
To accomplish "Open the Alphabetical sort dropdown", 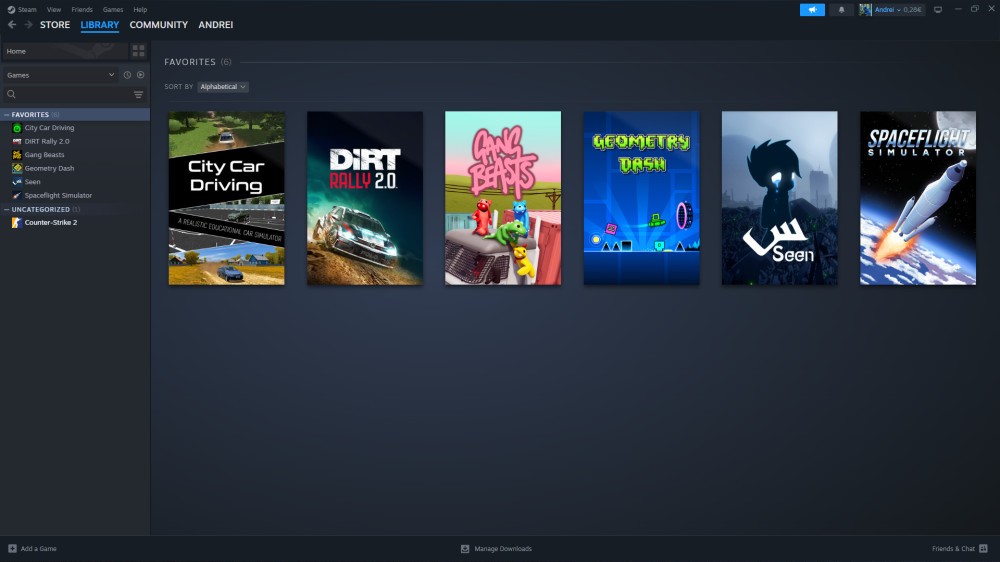I will pyautogui.click(x=222, y=87).
